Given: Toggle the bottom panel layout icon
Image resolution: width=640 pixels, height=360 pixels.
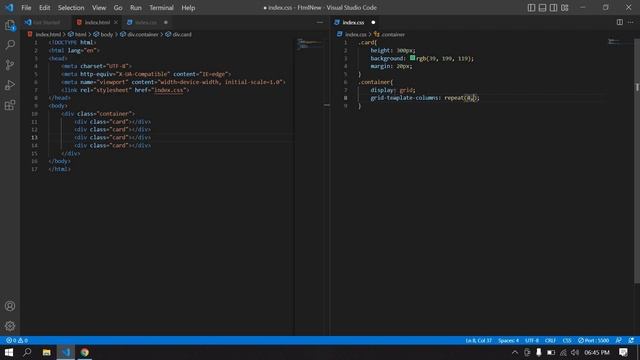Looking at the screenshot, I should 542,8.
